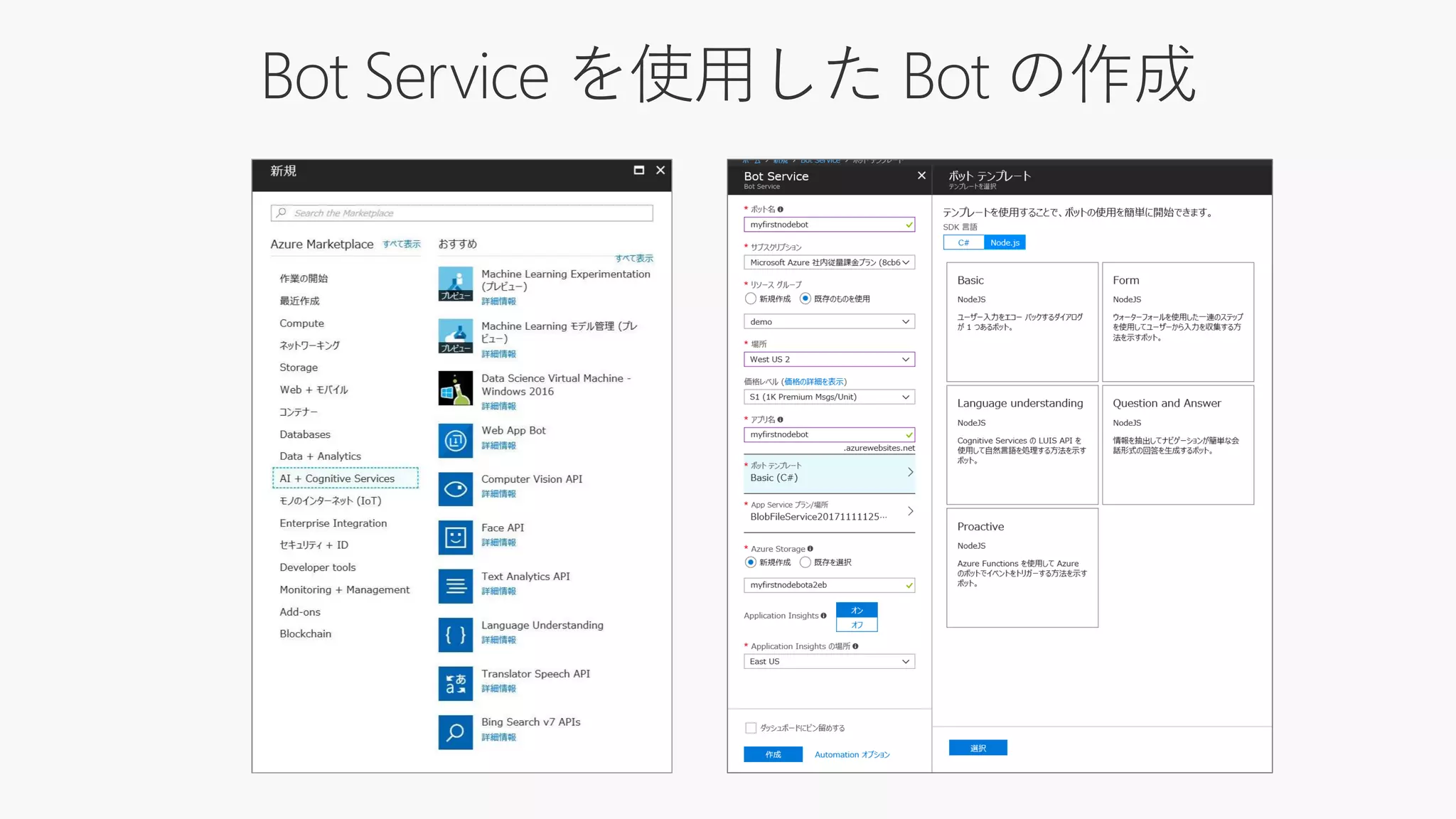Click the Web App Bot icon
The width and height of the screenshot is (1456, 819).
[455, 441]
